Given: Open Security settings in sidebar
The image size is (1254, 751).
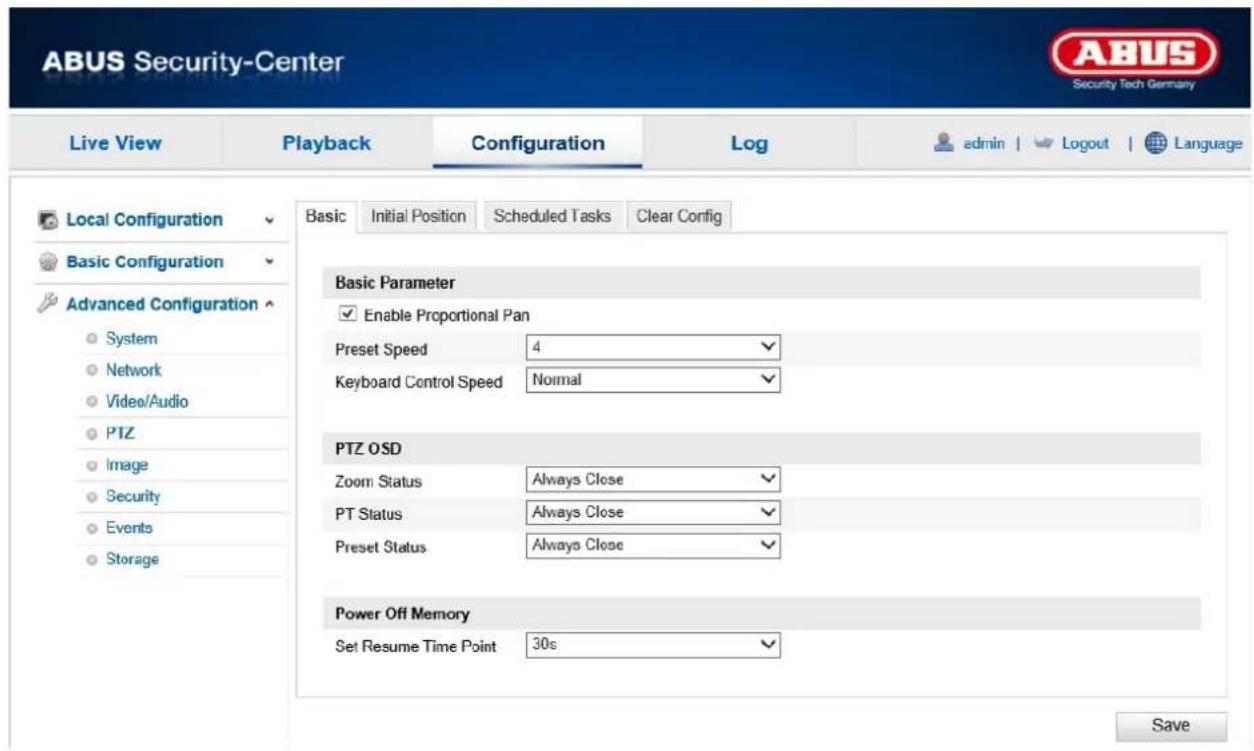Looking at the screenshot, I should 133,496.
